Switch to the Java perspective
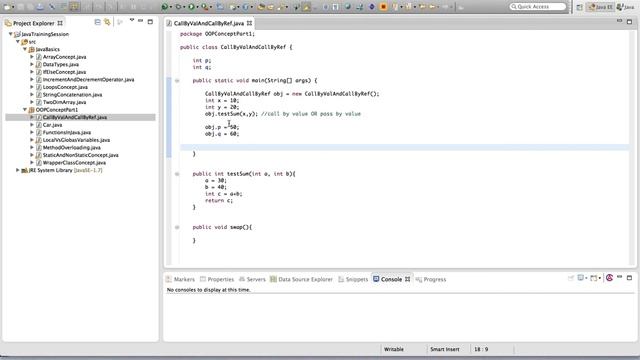 626,7
